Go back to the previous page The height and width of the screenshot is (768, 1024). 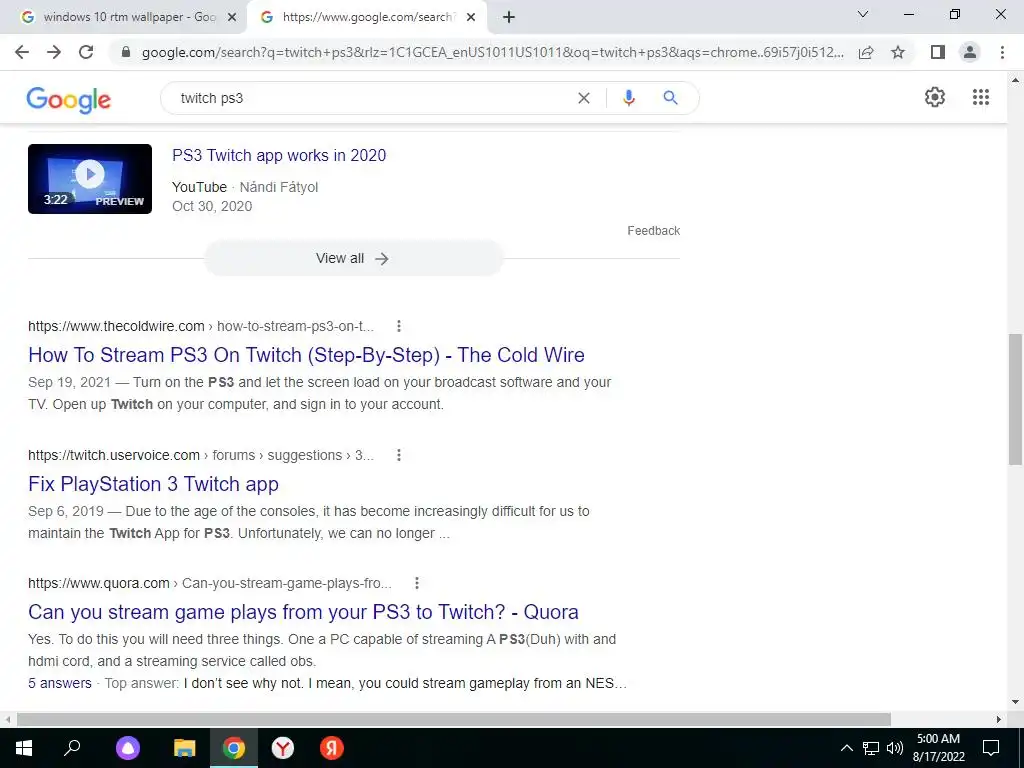[22, 52]
